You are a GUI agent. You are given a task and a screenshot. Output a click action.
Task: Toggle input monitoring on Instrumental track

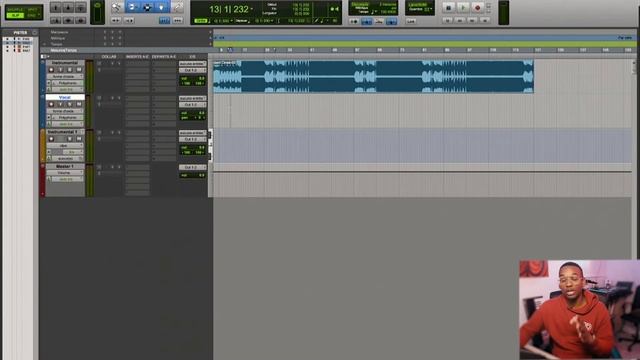60,70
